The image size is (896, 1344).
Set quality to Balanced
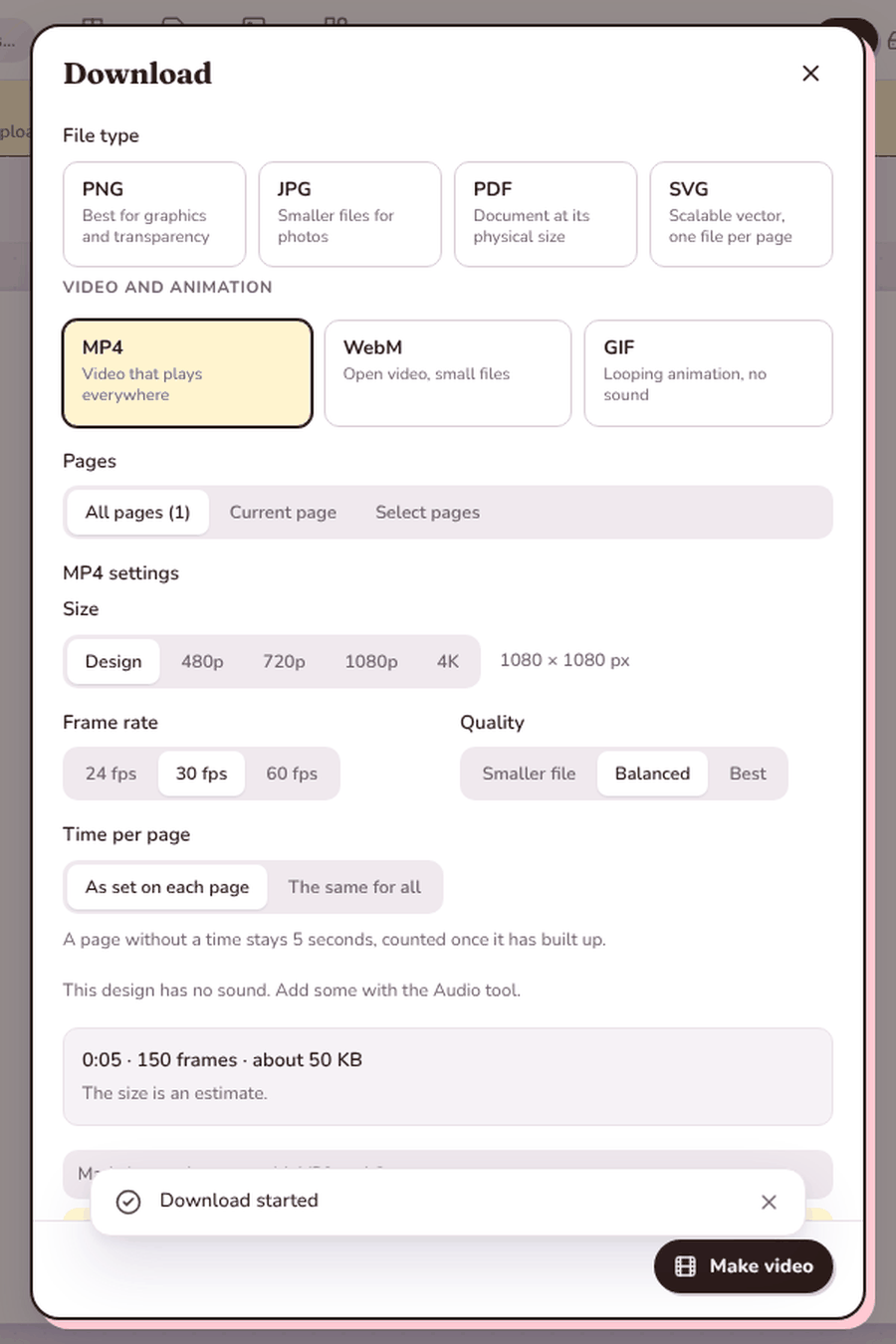click(x=652, y=774)
